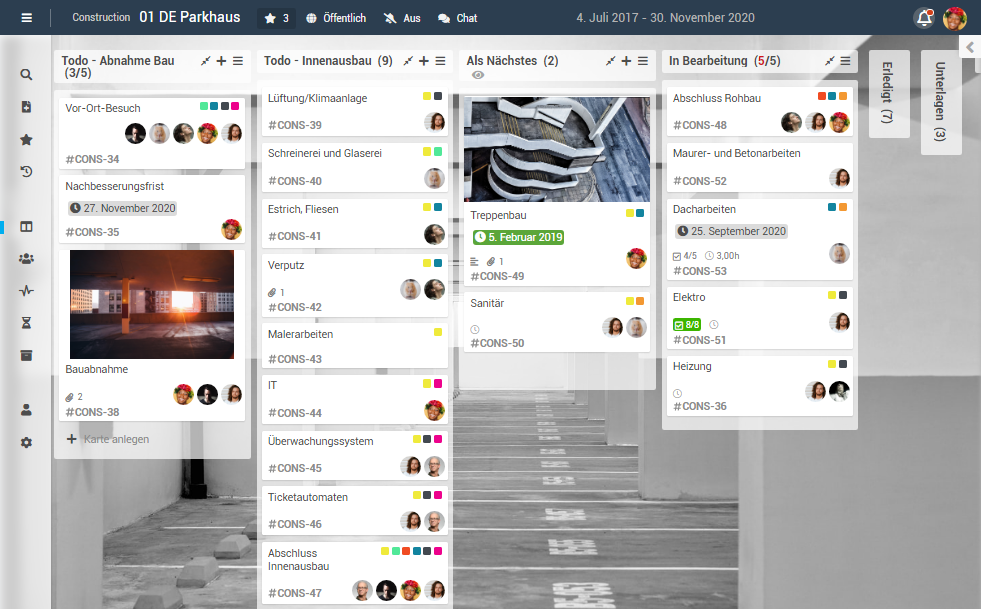Open the Todo - Innenausbau column menu
Image resolution: width=981 pixels, height=609 pixels.
441,61
